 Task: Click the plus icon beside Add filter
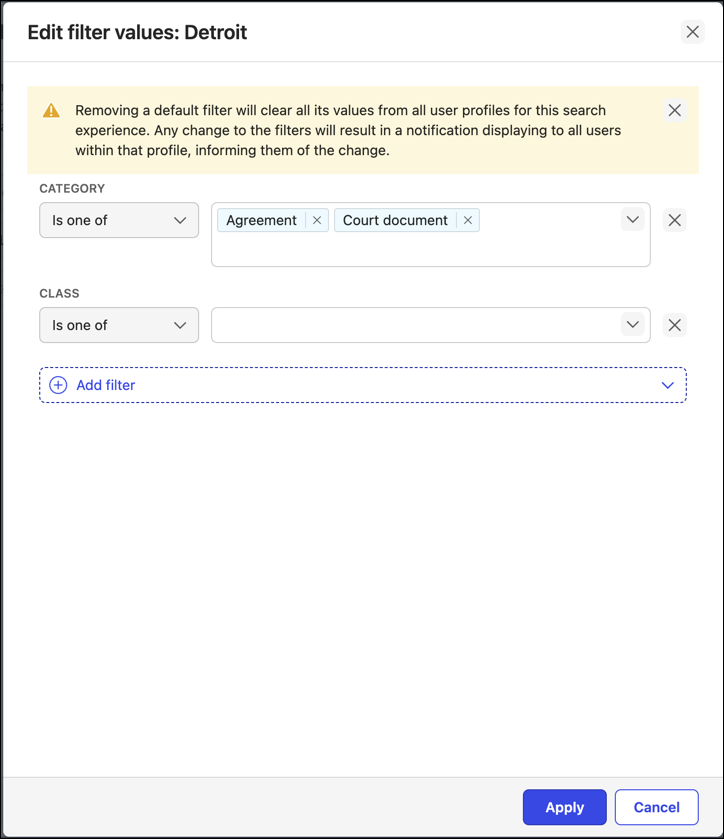(58, 385)
